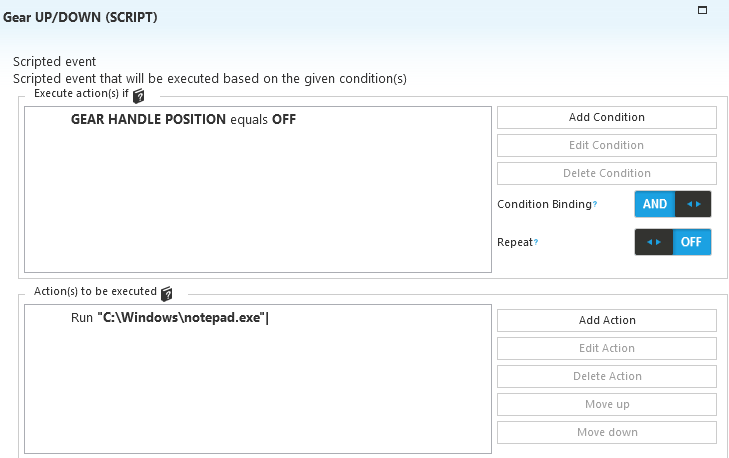This screenshot has width=729, height=458.
Task: Select the GEAR HANDLE POSITION equals OFF condition
Action: 183,119
